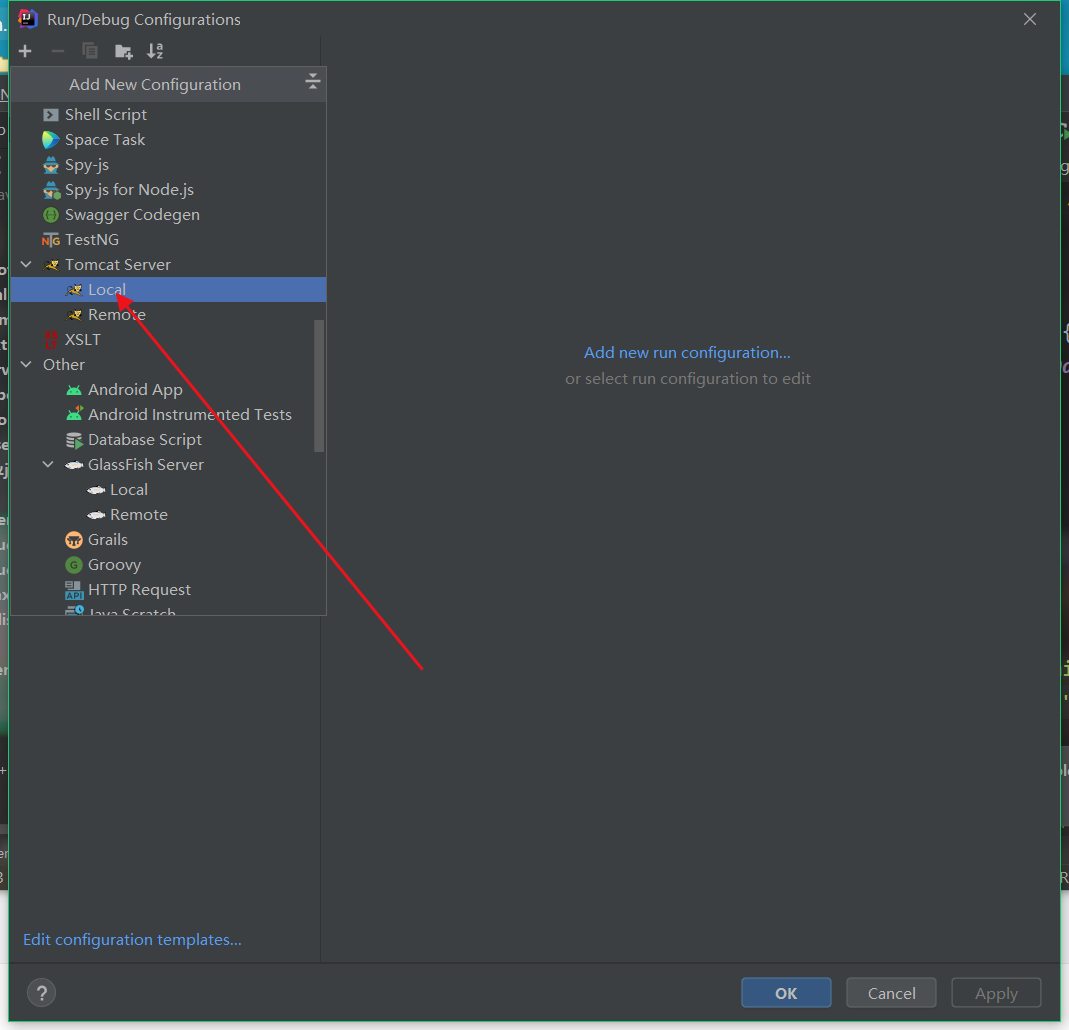Click the Cancel button
The height and width of the screenshot is (1030, 1069).
point(891,993)
